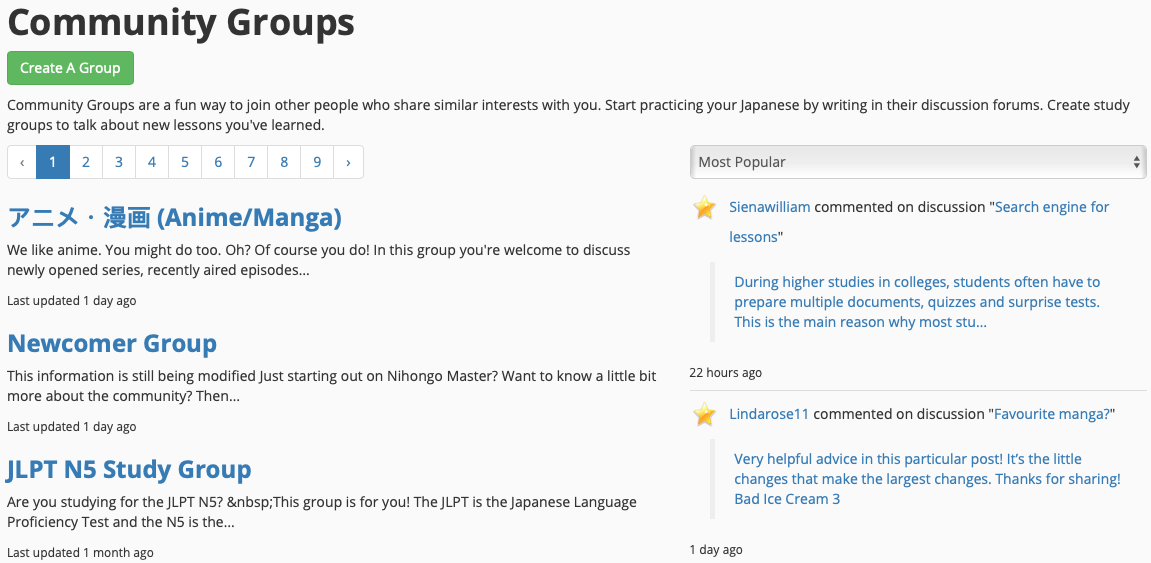Open the JLPT N5 Study Group
1151x563 pixels.
click(129, 469)
